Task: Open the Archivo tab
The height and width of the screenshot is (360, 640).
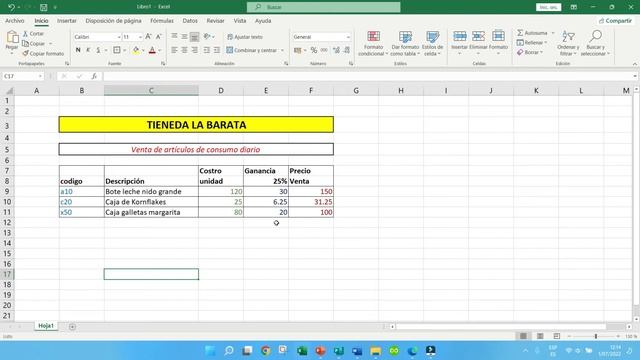Action: point(15,20)
